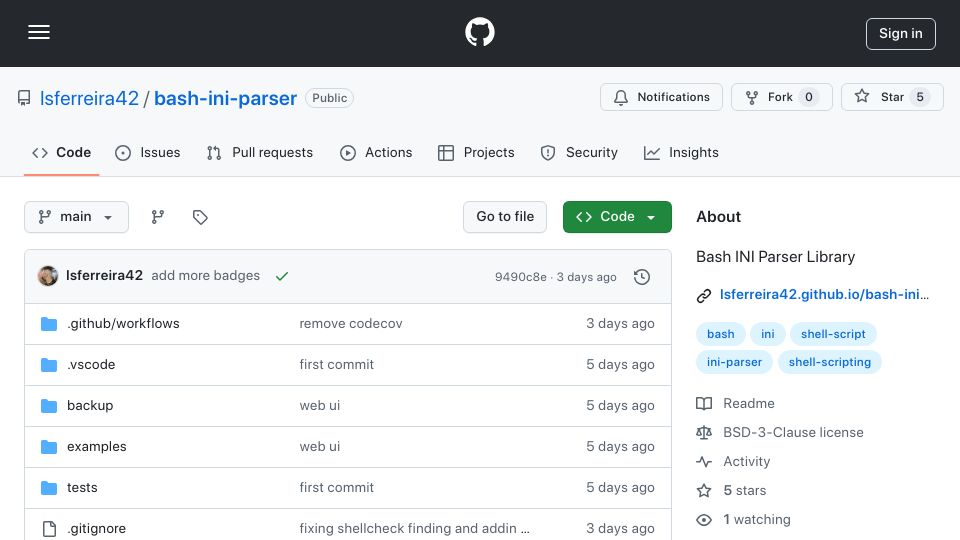This screenshot has height=540, width=960.
Task: Click the tests folder icon
Action: pos(49,488)
